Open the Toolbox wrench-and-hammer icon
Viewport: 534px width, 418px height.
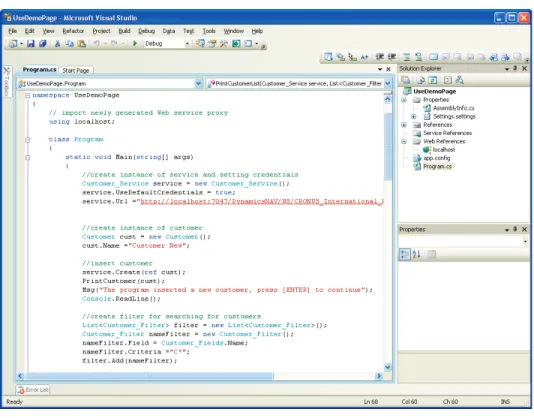tap(224, 44)
